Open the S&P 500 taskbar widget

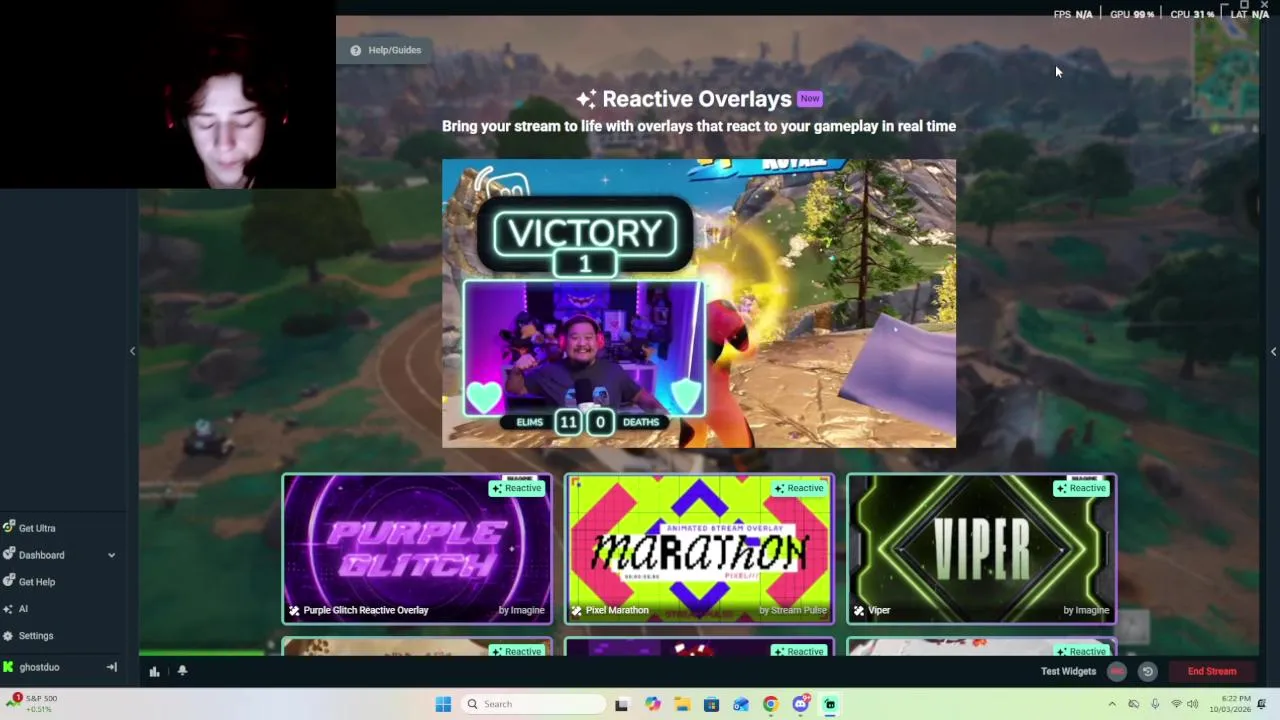point(32,703)
